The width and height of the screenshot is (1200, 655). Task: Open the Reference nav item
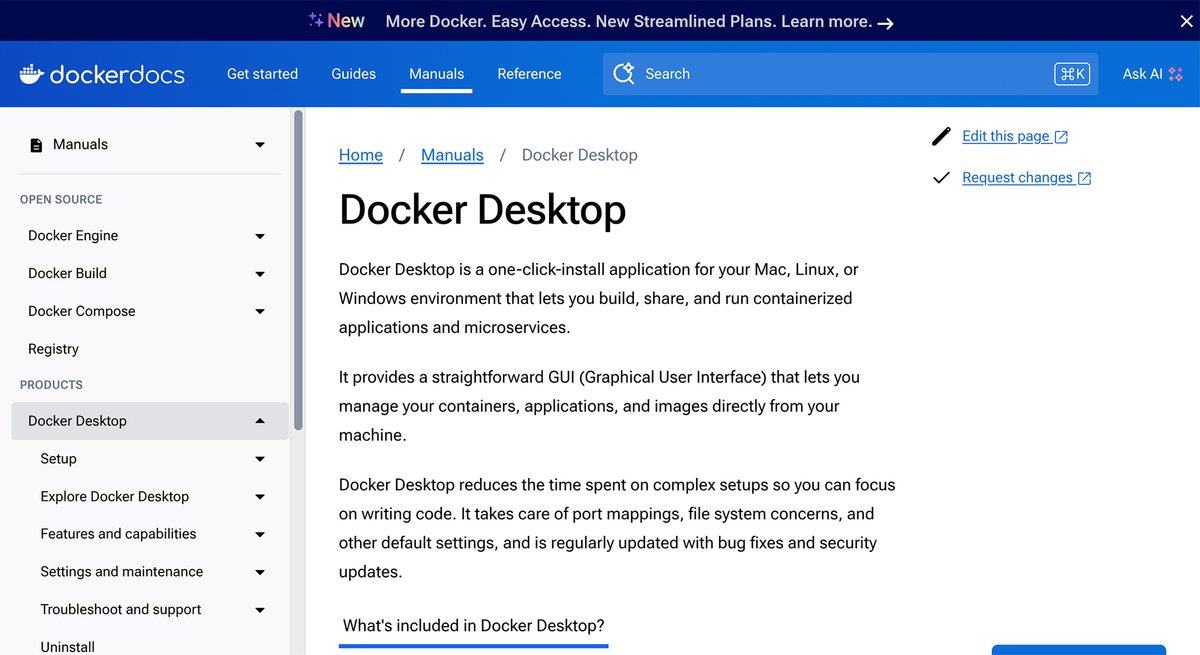pyautogui.click(x=529, y=74)
